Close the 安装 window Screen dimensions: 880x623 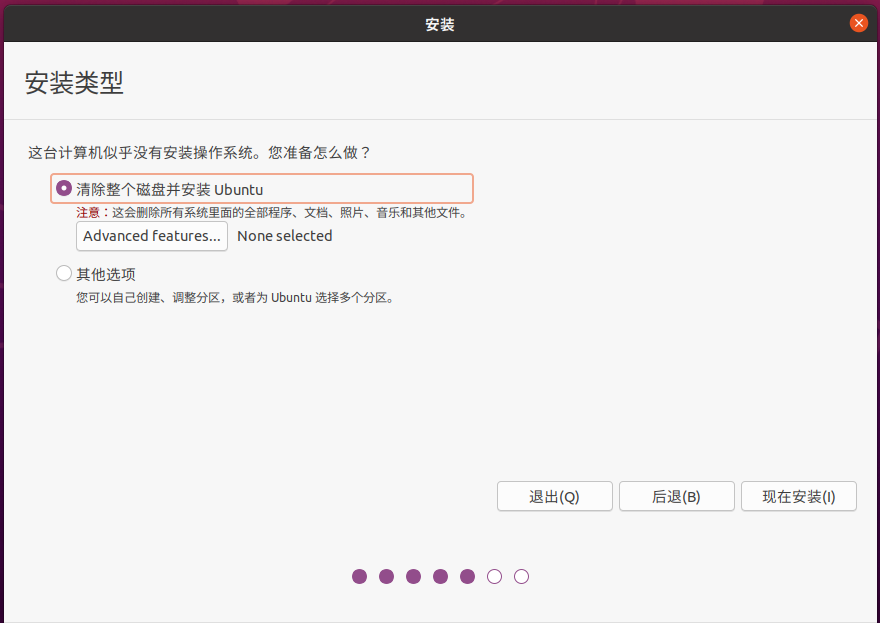click(x=858, y=24)
